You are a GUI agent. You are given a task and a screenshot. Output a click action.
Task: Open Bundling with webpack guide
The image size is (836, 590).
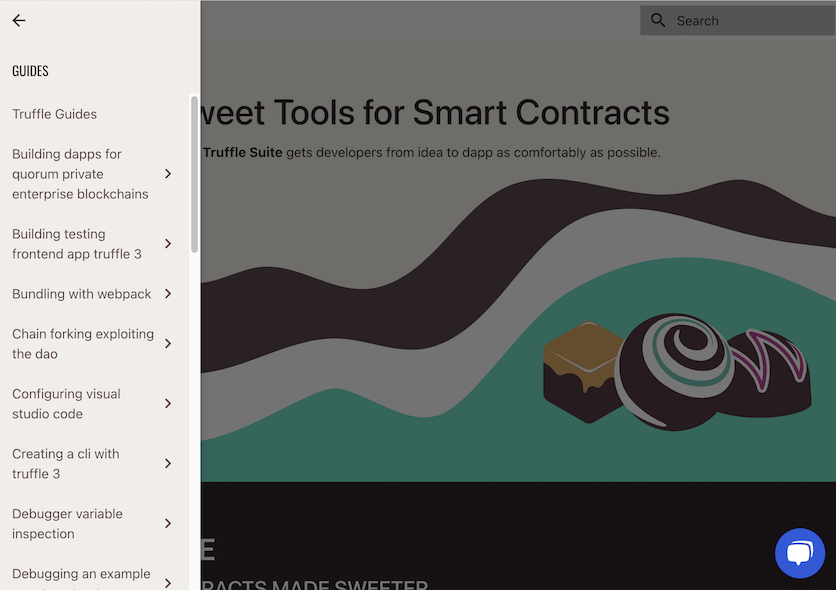coord(82,294)
